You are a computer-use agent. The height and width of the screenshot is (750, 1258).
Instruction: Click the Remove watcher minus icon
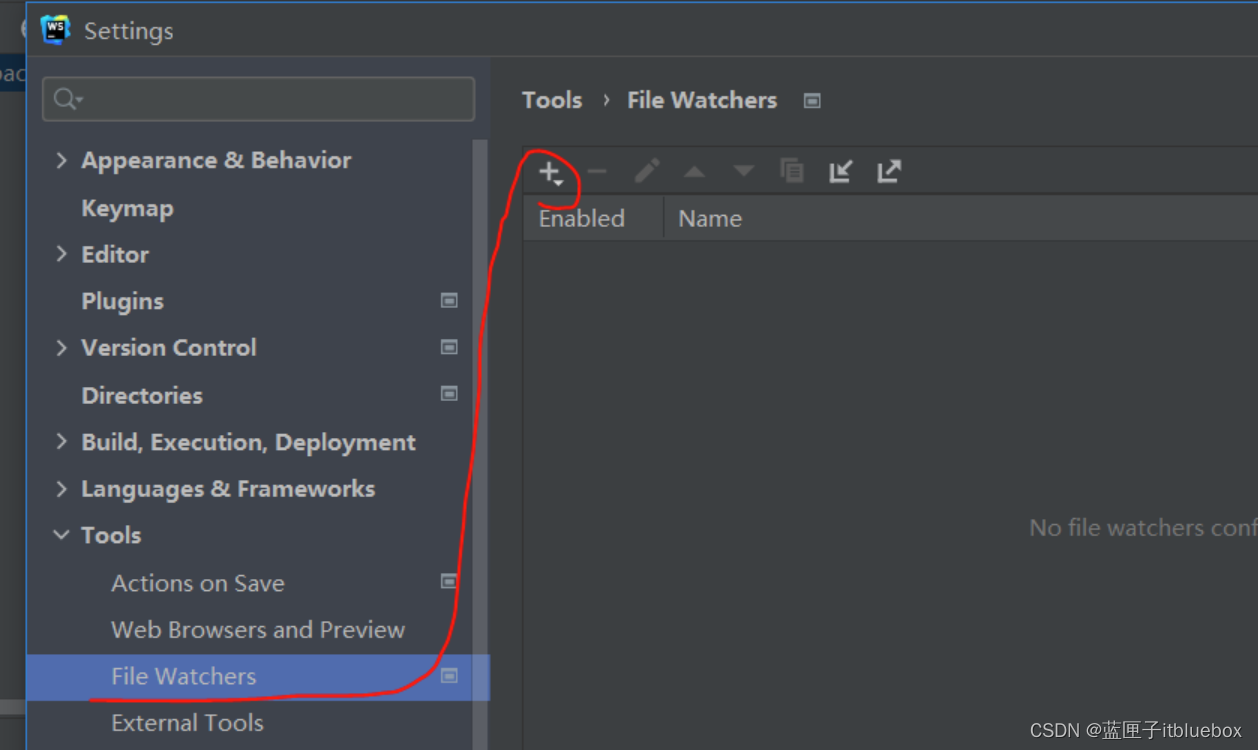point(597,172)
